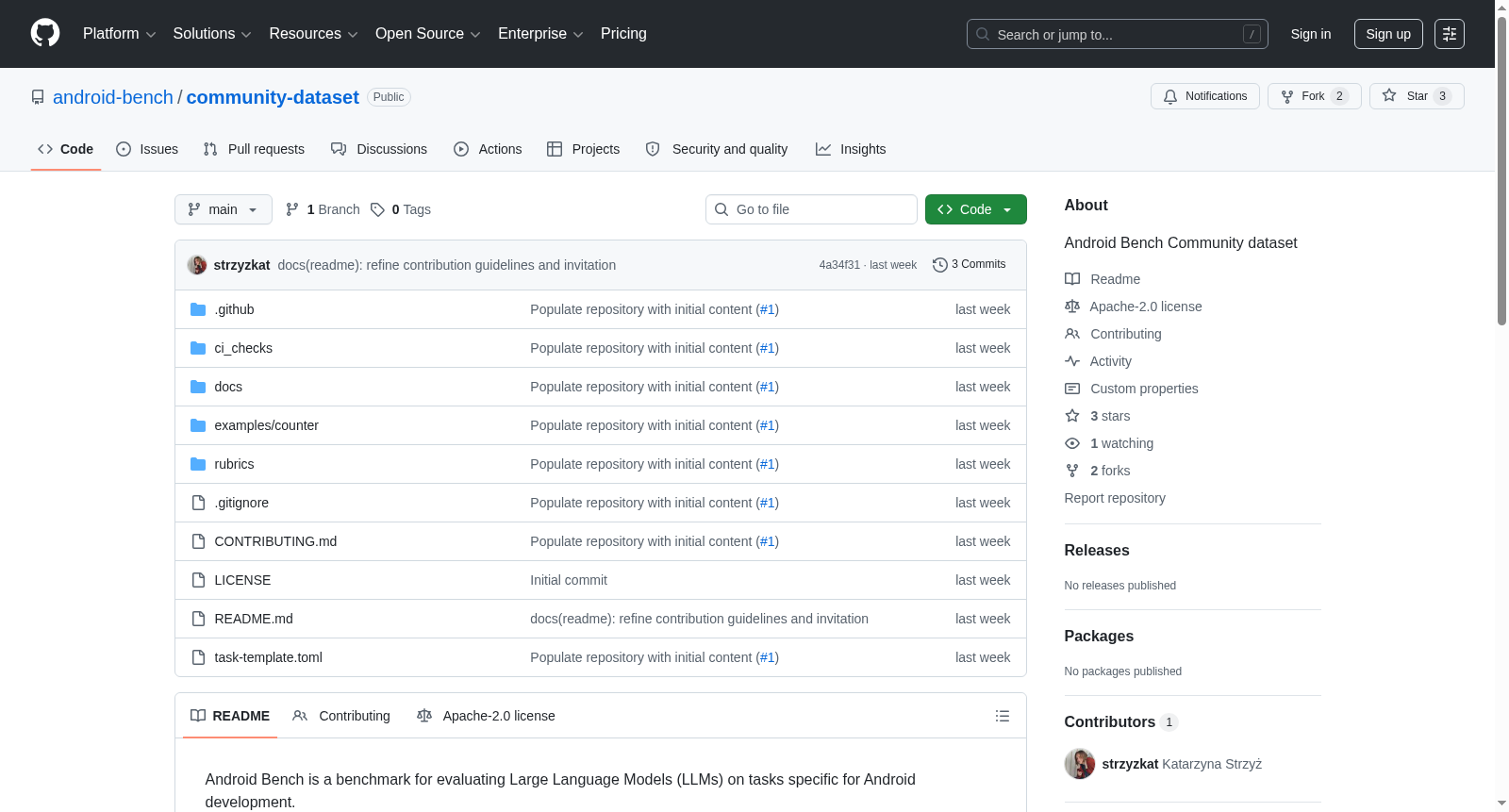1509x812 pixels.
Task: Click the LICENSE file icon
Action: pyautogui.click(x=198, y=580)
